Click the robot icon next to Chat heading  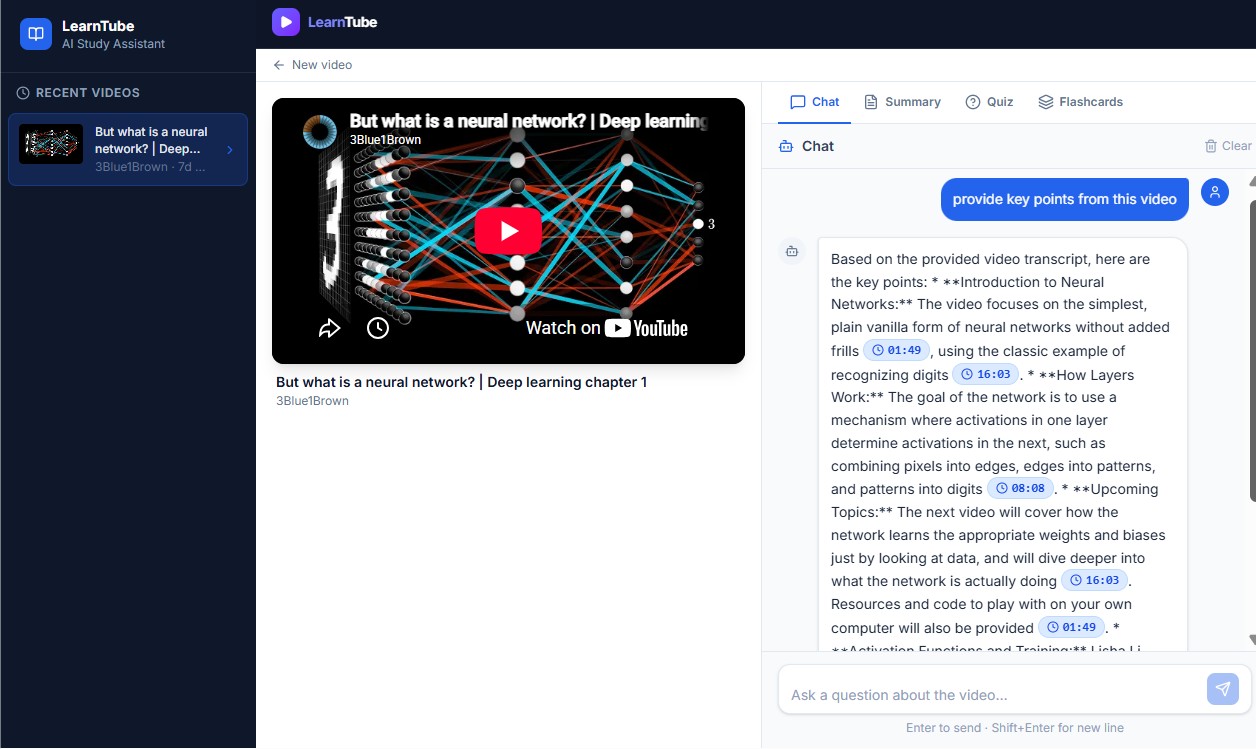click(x=785, y=146)
